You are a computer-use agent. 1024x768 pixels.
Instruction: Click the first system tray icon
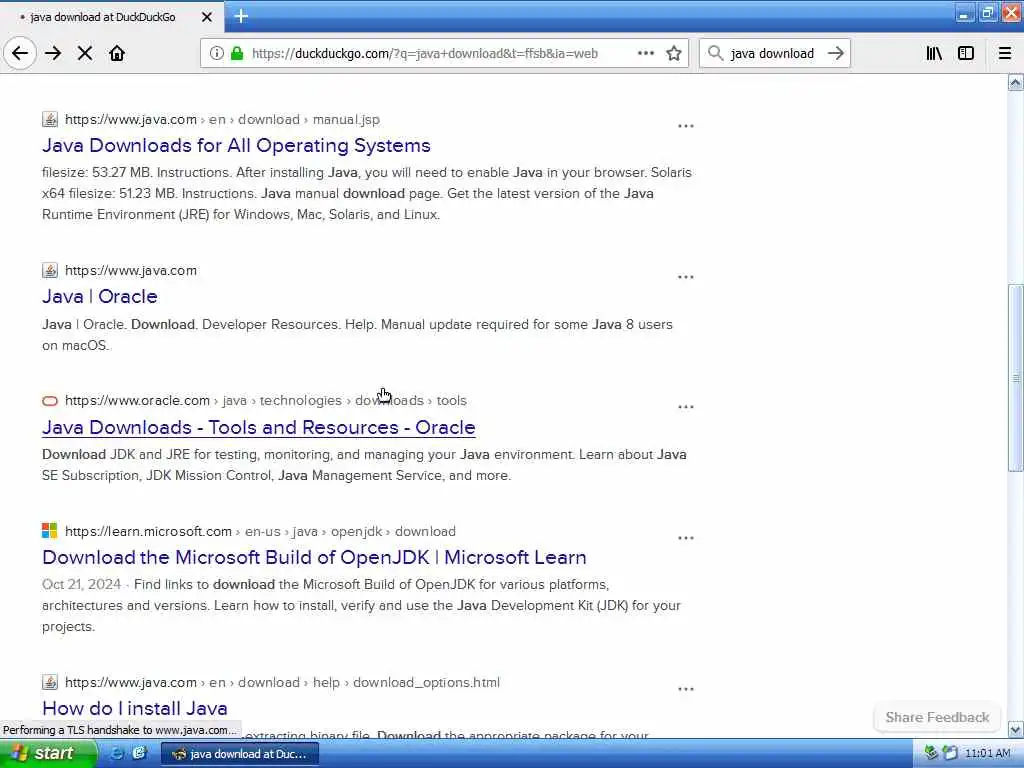(931, 753)
